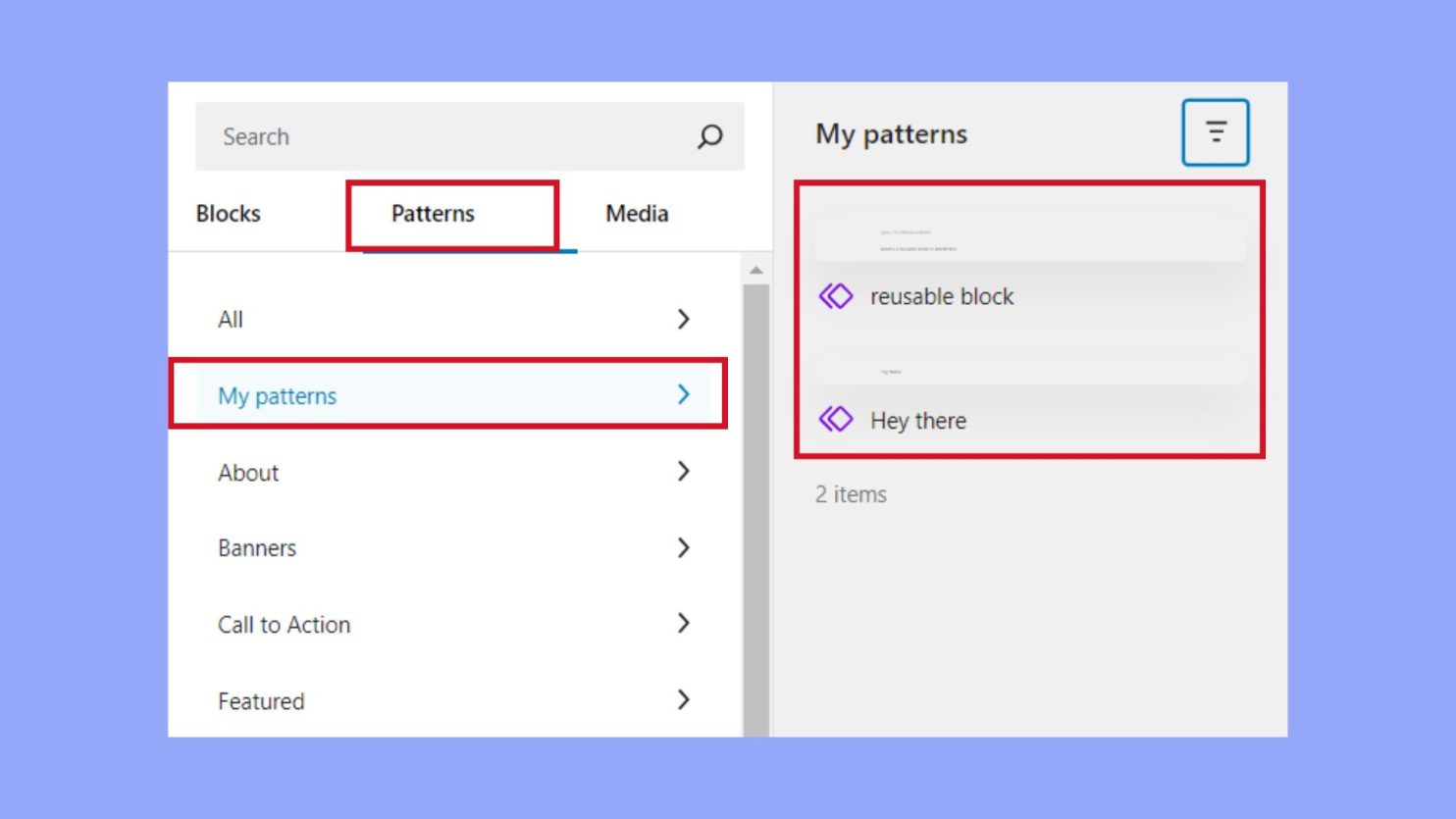Expand the Featured category chevron
Screen dimensions: 1456x819
[684, 700]
